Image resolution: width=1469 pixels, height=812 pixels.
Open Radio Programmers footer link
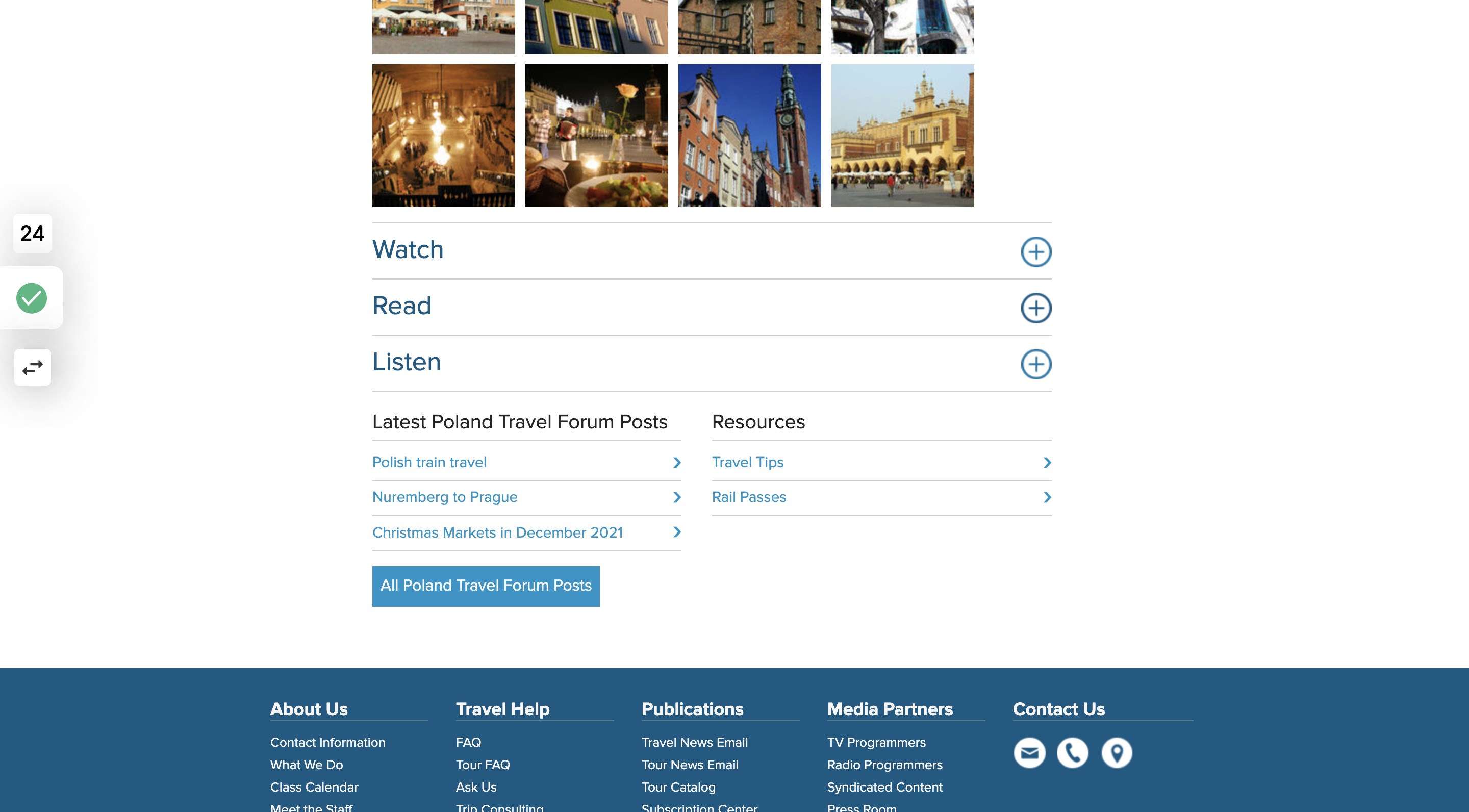coord(885,765)
